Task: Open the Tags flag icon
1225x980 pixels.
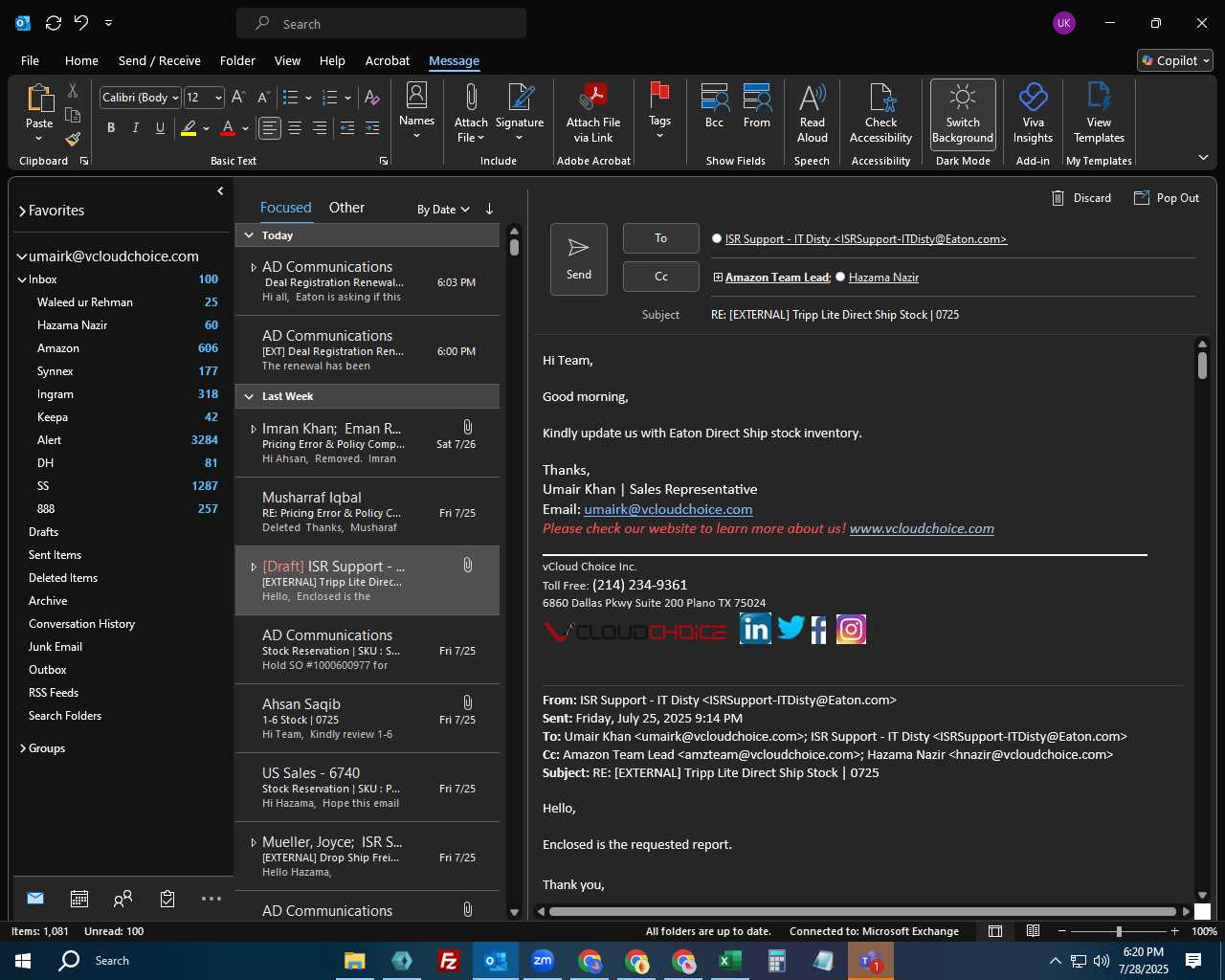Action: click(x=659, y=95)
